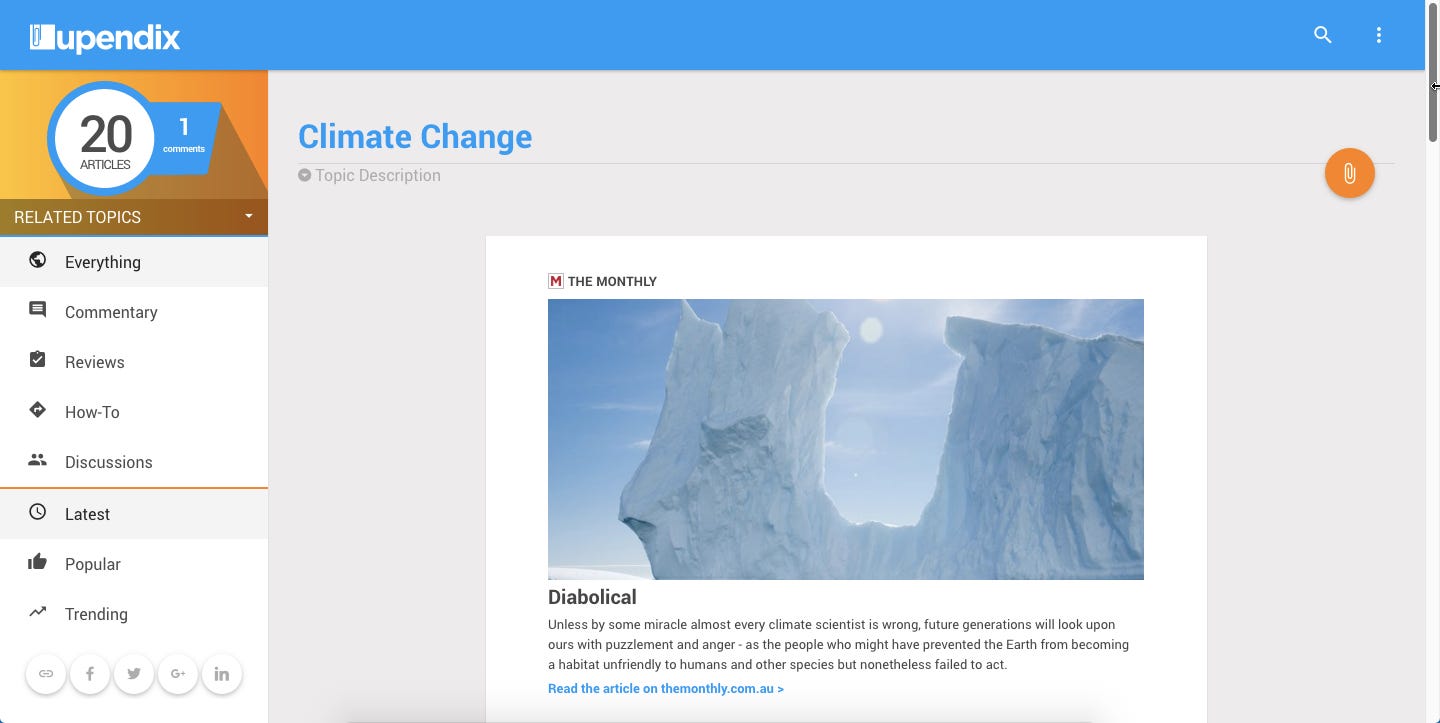Share topic on LinkedIn

point(222,674)
